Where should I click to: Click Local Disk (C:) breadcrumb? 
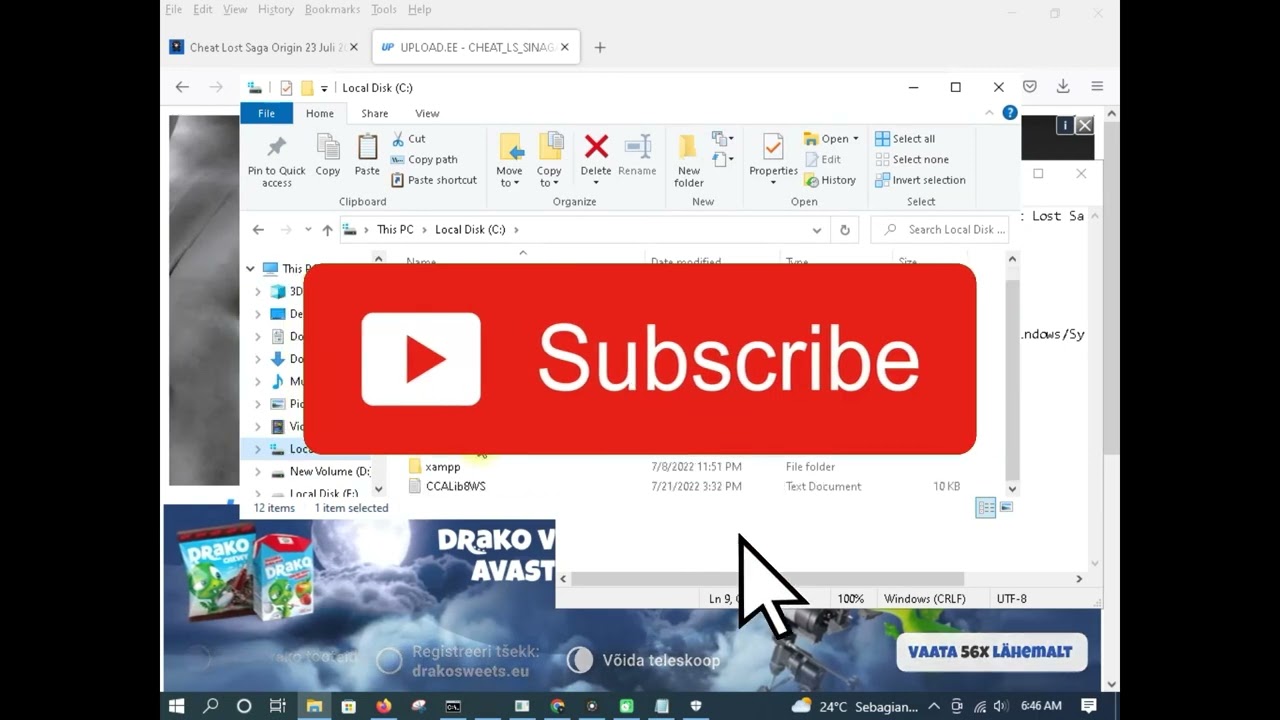pyautogui.click(x=470, y=229)
